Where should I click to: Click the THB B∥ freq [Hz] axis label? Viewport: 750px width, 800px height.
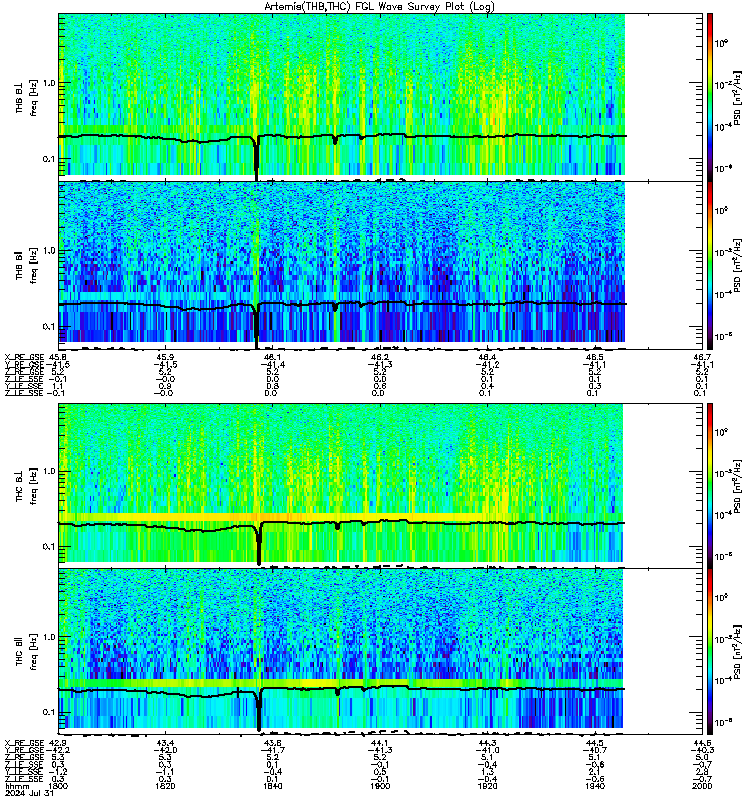[x=26, y=265]
